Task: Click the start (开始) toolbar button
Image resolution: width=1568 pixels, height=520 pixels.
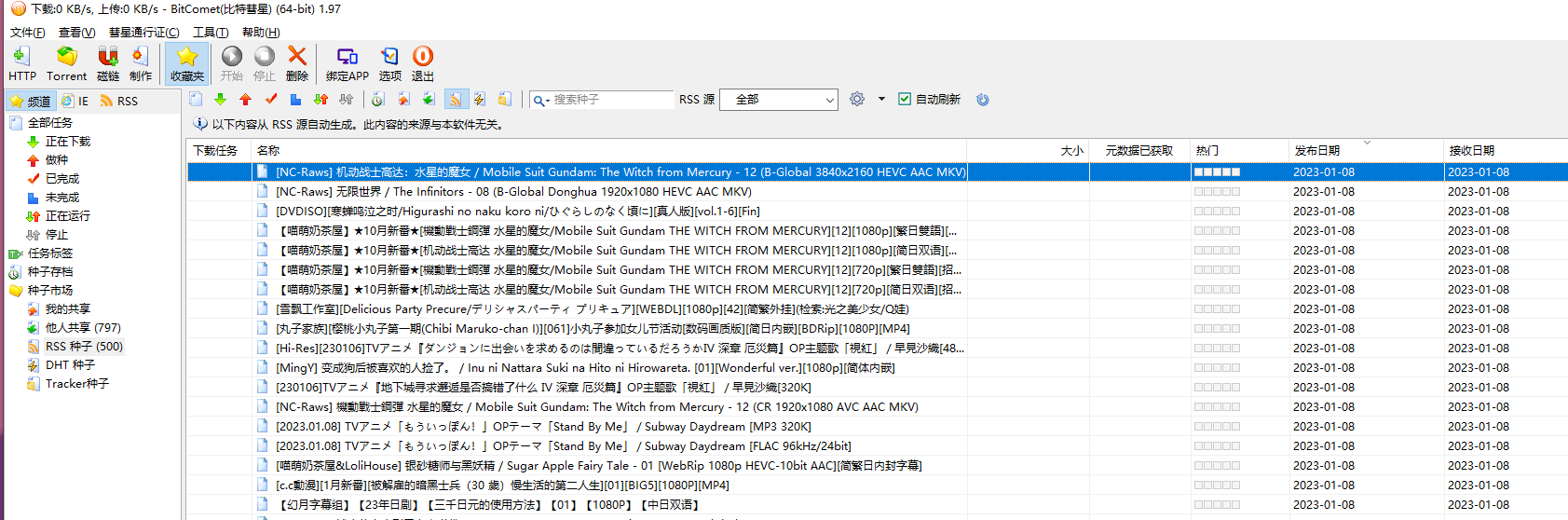Action: pyautogui.click(x=231, y=63)
